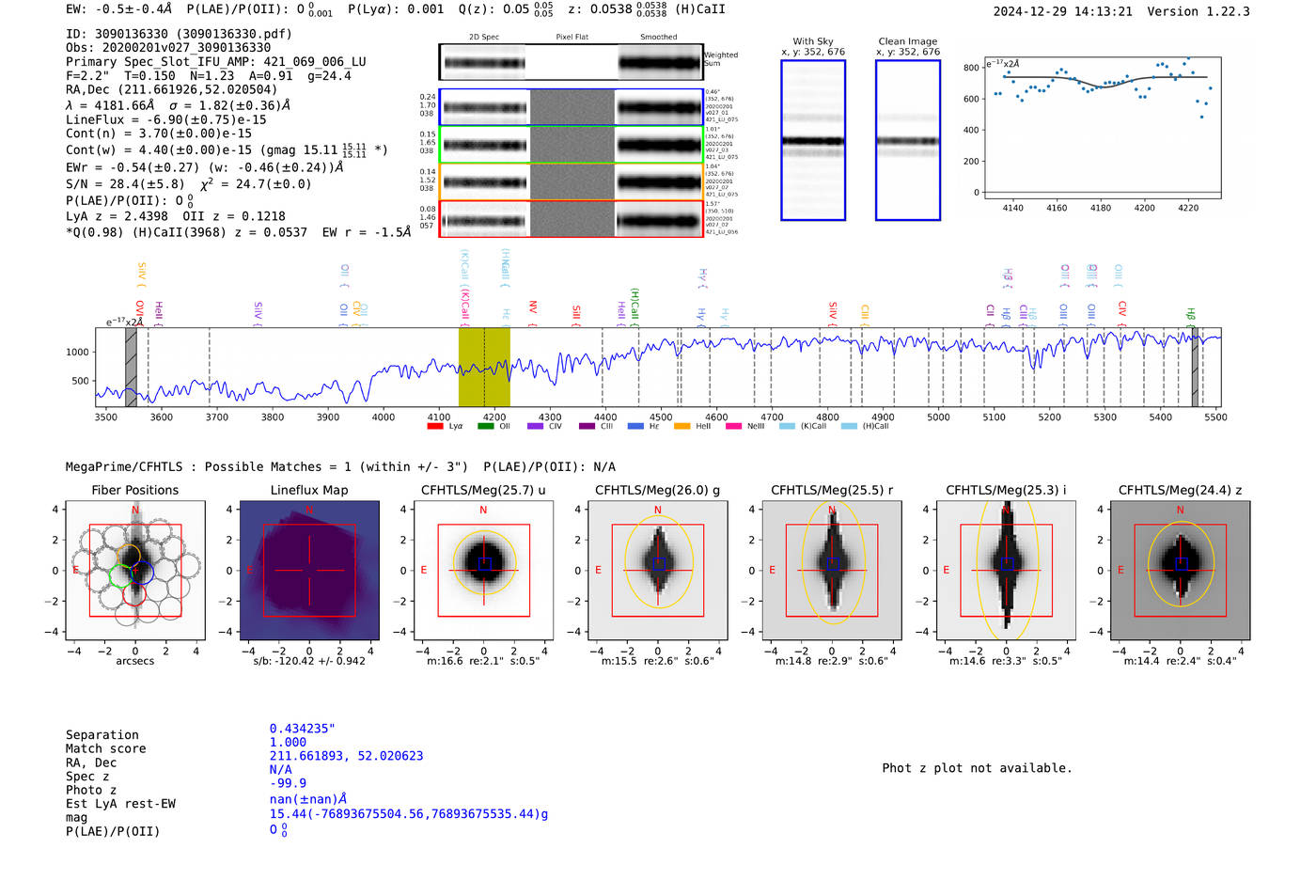Click the Version 1.22.3 label
This screenshot has width=1316, height=896.
click(x=1198, y=11)
